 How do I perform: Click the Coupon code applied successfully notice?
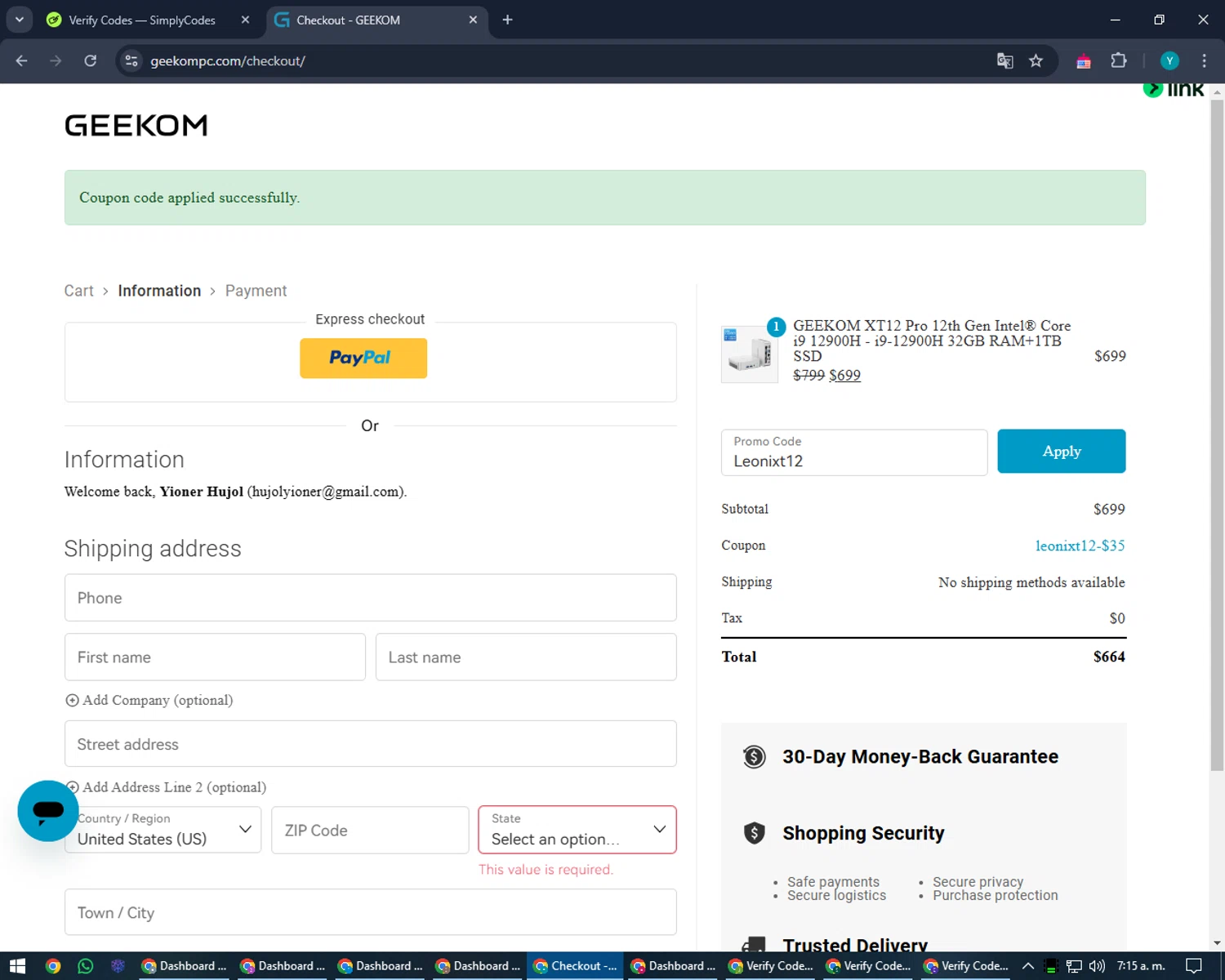[604, 198]
